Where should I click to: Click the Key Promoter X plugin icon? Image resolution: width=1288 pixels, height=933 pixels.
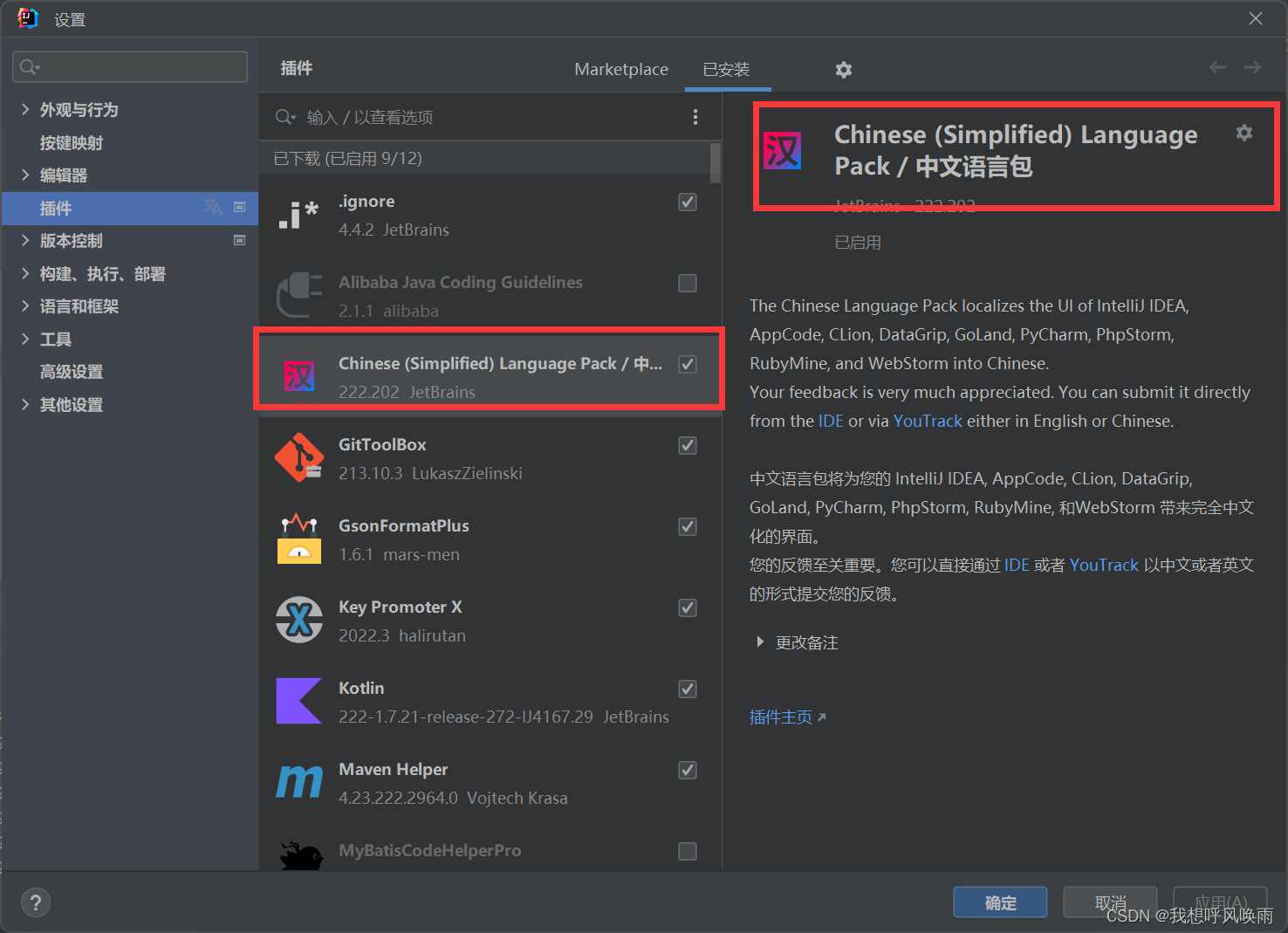[x=299, y=620]
